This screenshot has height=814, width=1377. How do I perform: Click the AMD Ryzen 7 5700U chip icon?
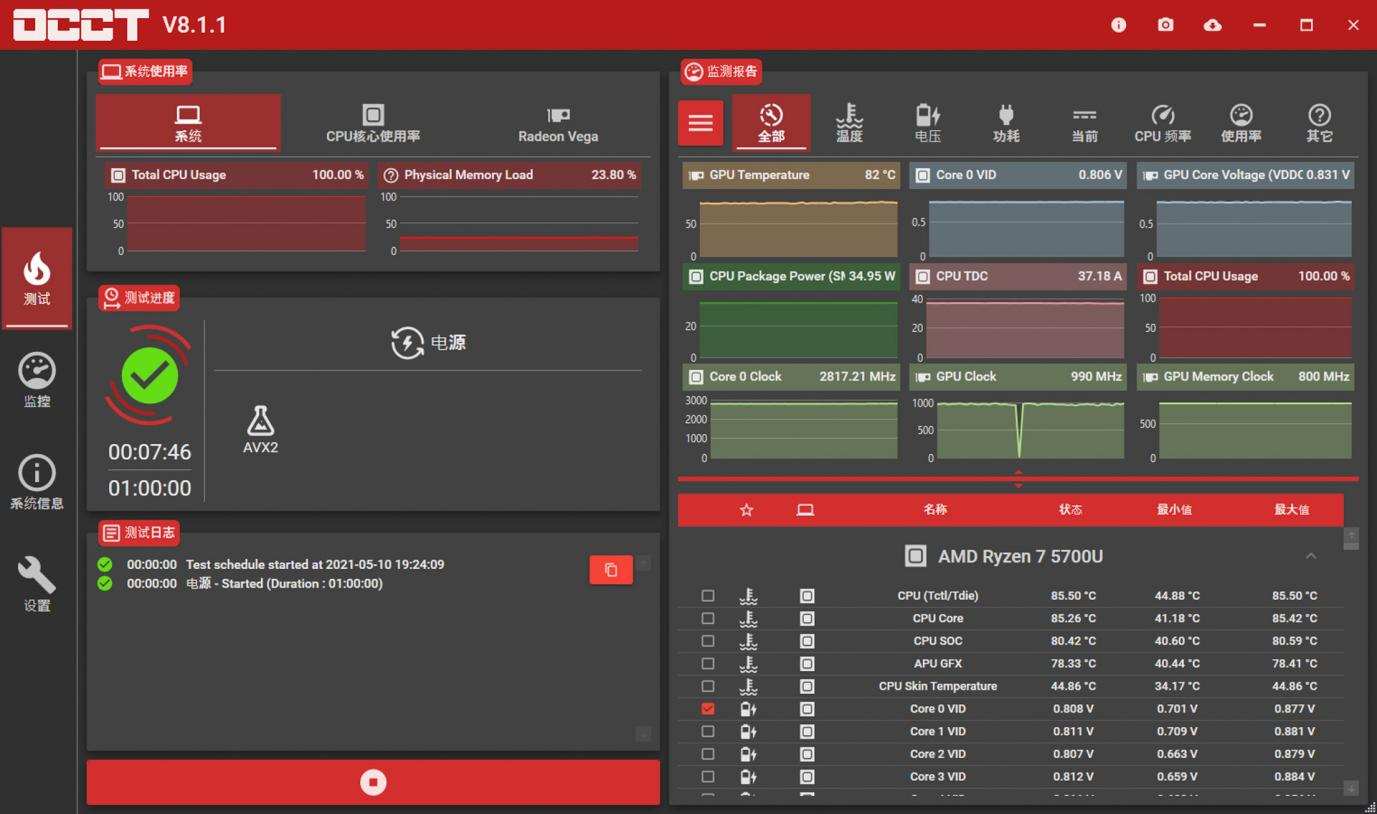pyautogui.click(x=915, y=556)
